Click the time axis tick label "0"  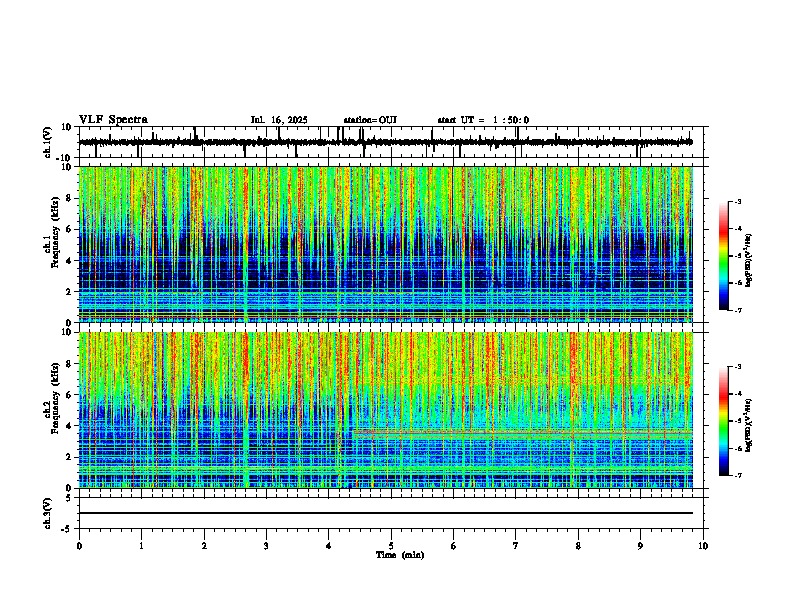(x=79, y=546)
